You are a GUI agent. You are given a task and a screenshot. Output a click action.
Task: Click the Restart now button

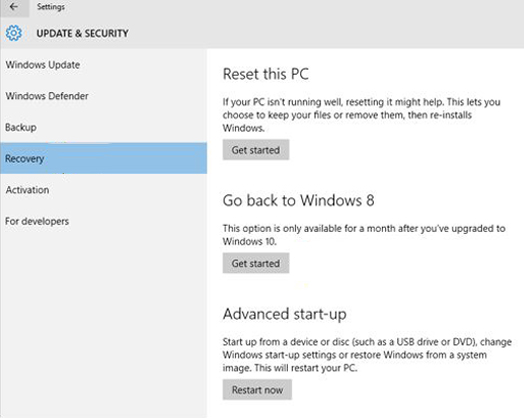(x=257, y=390)
